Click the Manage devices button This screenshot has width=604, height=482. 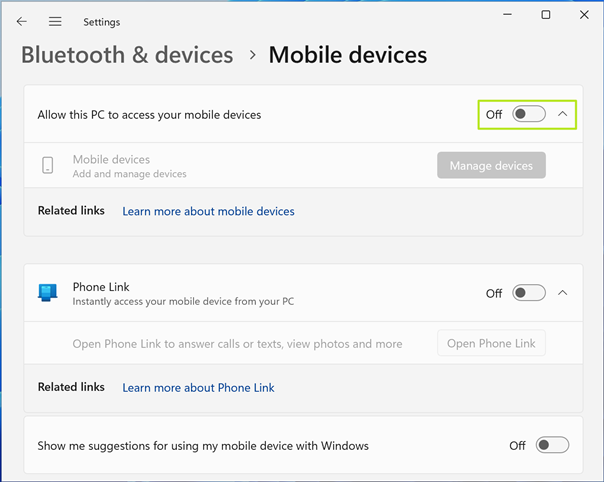[x=491, y=165]
